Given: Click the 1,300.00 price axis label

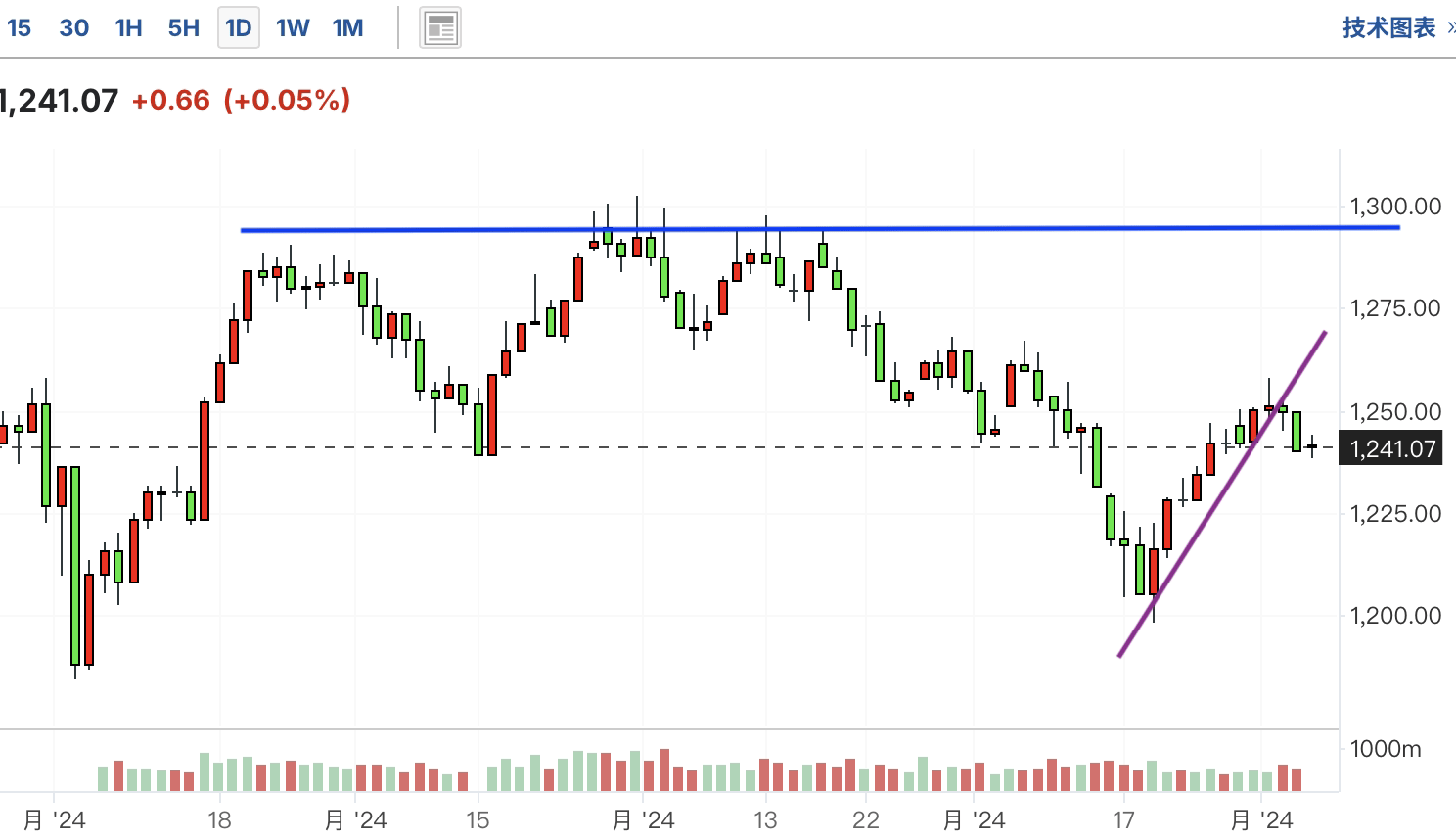Looking at the screenshot, I should [1395, 207].
